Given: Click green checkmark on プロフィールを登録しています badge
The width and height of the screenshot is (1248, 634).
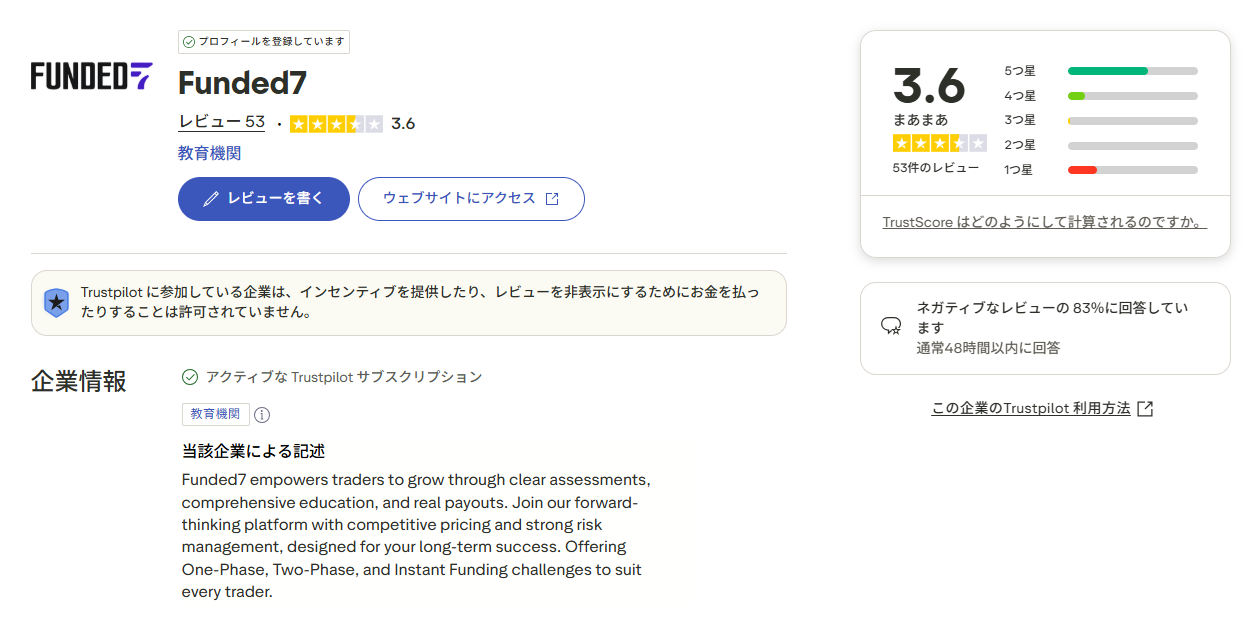Looking at the screenshot, I should (x=189, y=42).
